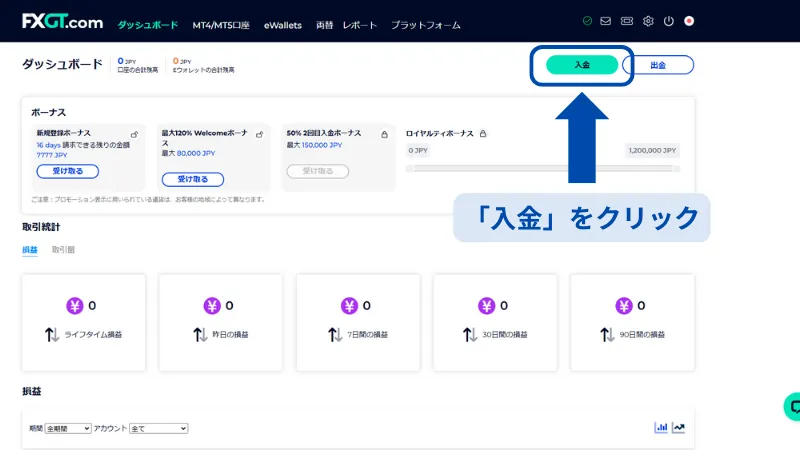
Task: Click the 150,000 JPY bonus amount
Action: pos(321,145)
